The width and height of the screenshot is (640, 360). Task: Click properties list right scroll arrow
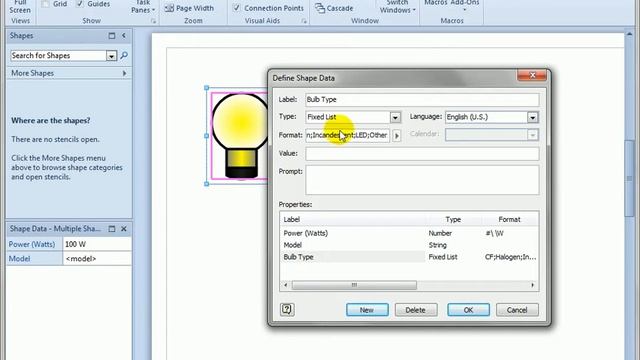pos(532,285)
